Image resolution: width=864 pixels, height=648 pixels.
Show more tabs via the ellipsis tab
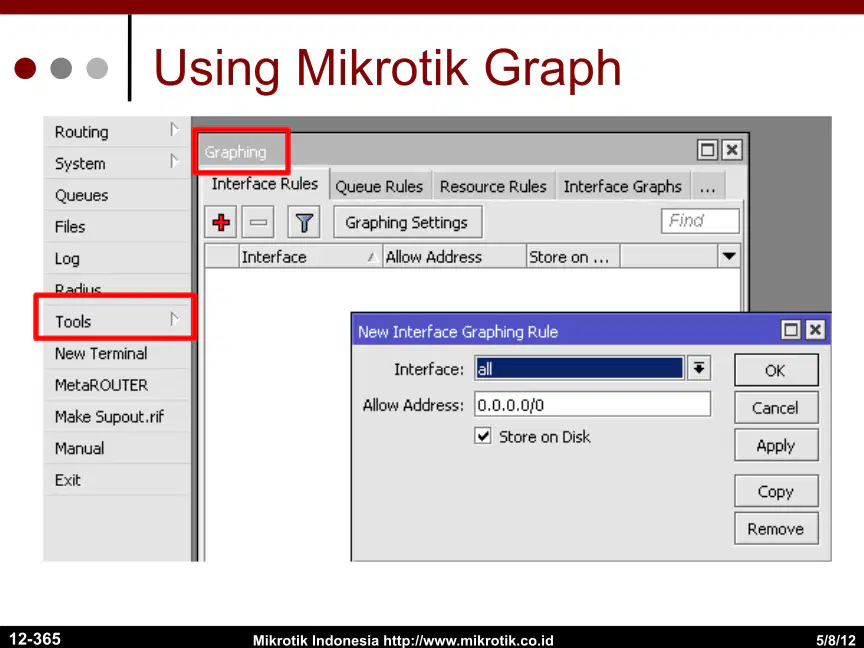point(708,186)
